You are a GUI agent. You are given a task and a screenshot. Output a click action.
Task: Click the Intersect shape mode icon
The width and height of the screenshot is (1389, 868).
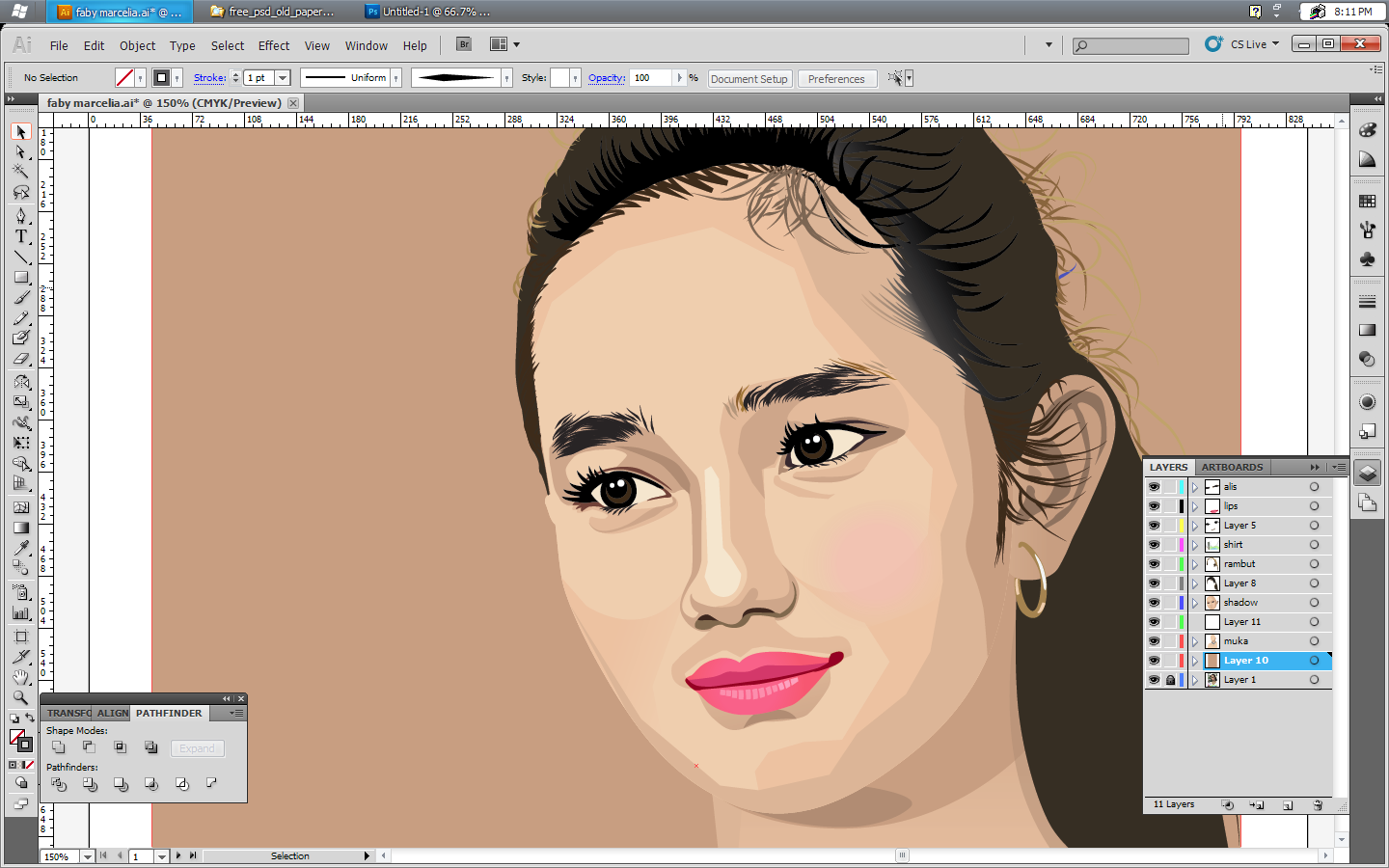coord(120,747)
